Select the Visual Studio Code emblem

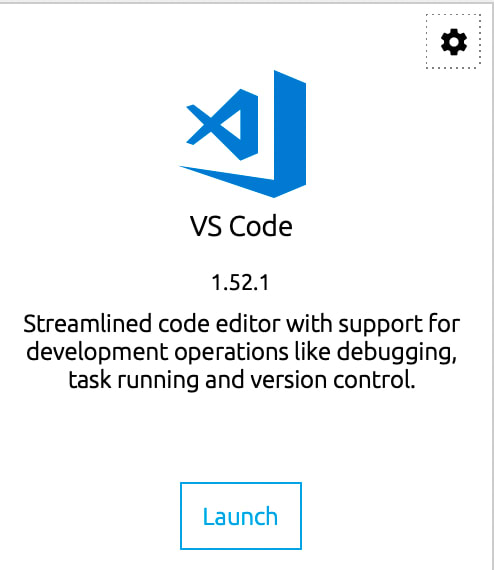(x=243, y=134)
